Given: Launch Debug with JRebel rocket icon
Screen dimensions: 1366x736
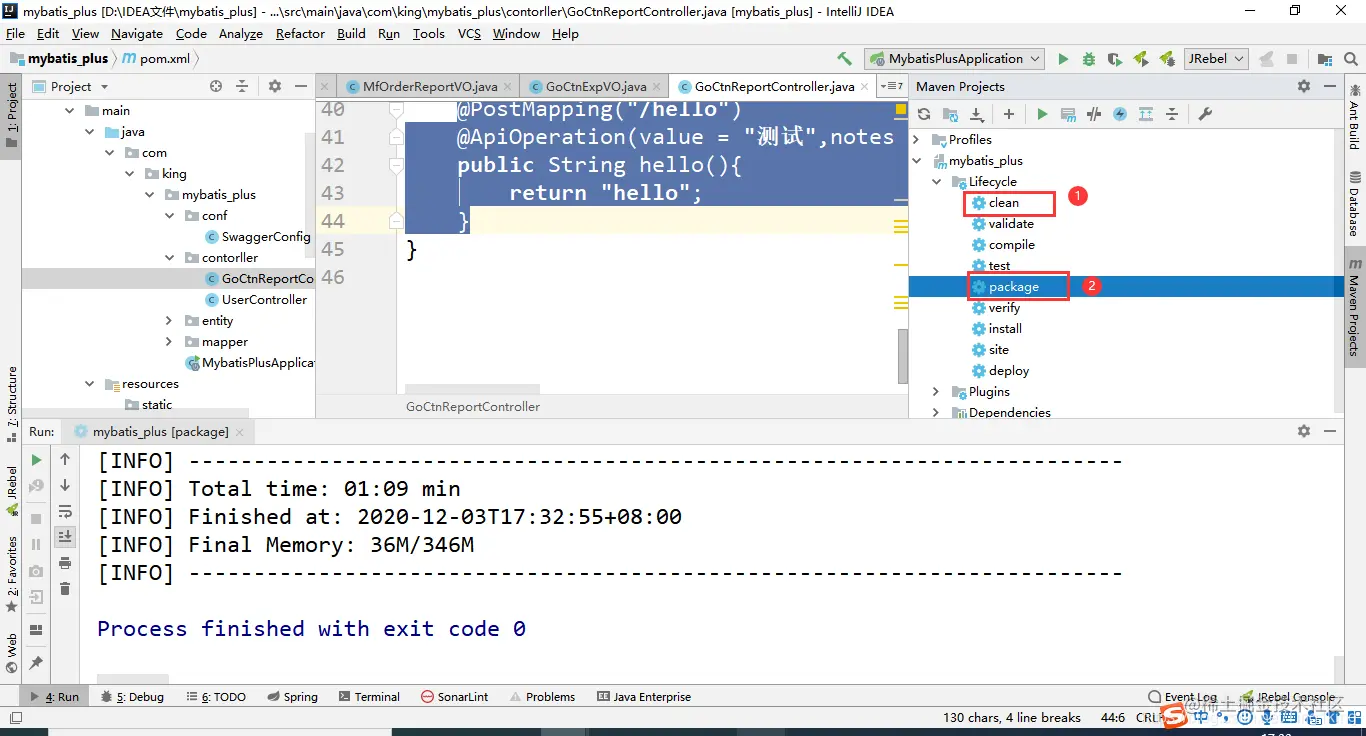Looking at the screenshot, I should pyautogui.click(x=1166, y=59).
